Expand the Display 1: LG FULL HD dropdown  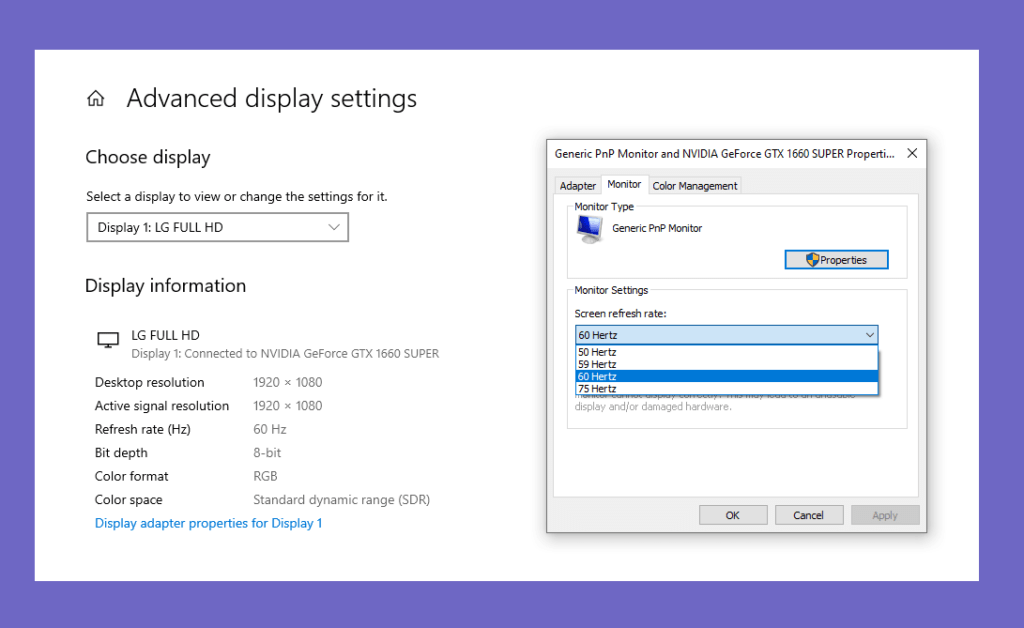point(217,227)
